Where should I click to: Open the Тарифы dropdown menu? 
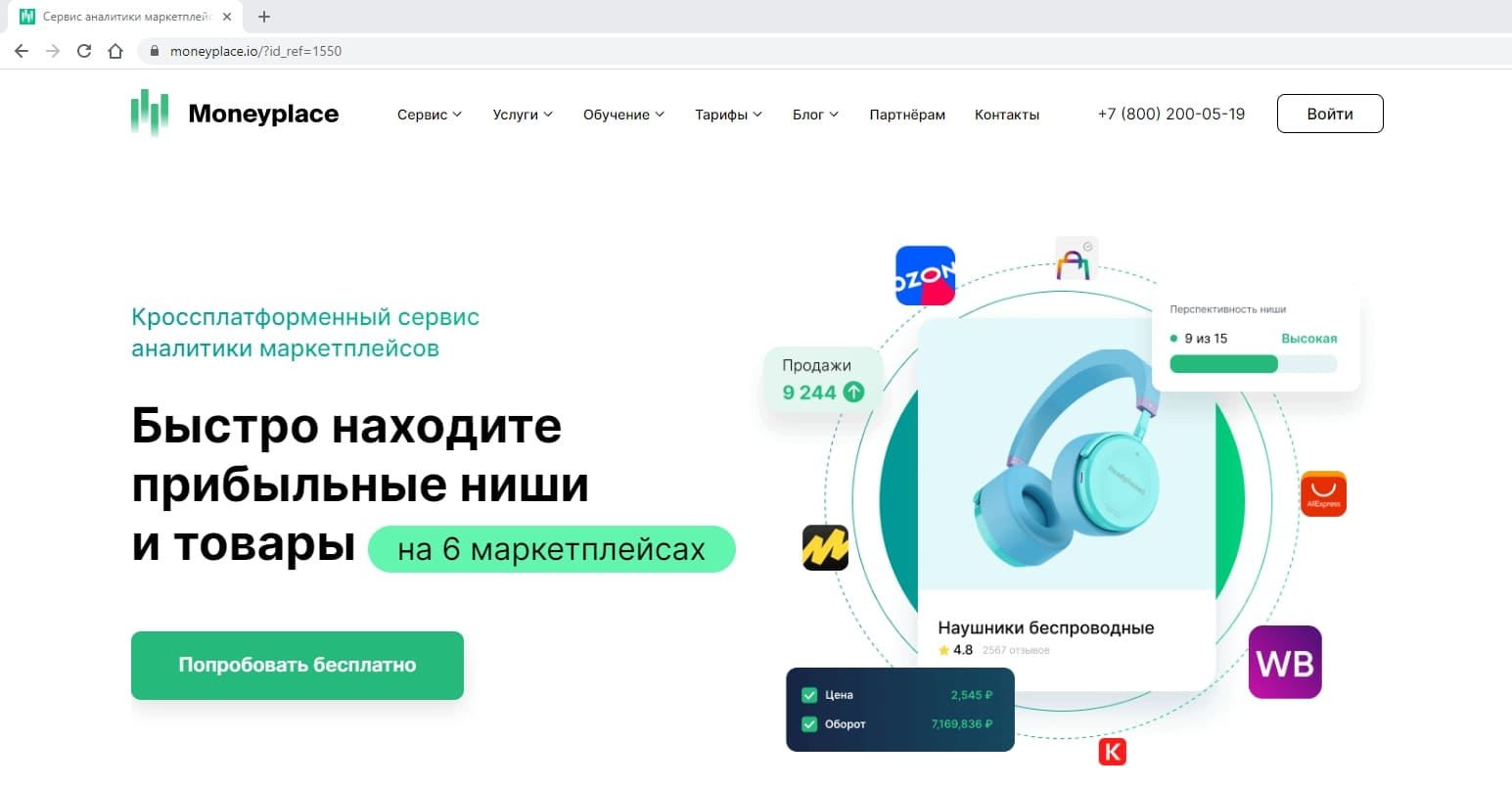729,115
